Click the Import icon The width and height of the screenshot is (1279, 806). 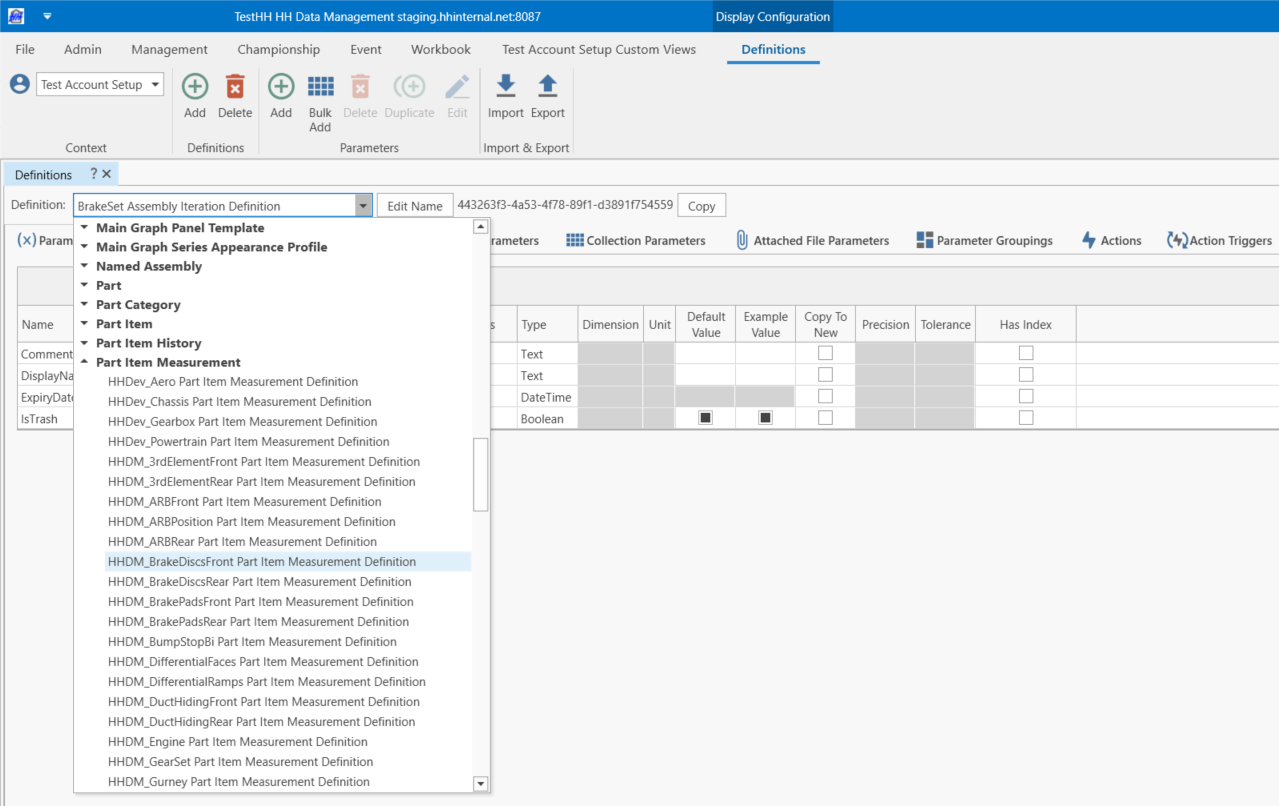505,87
